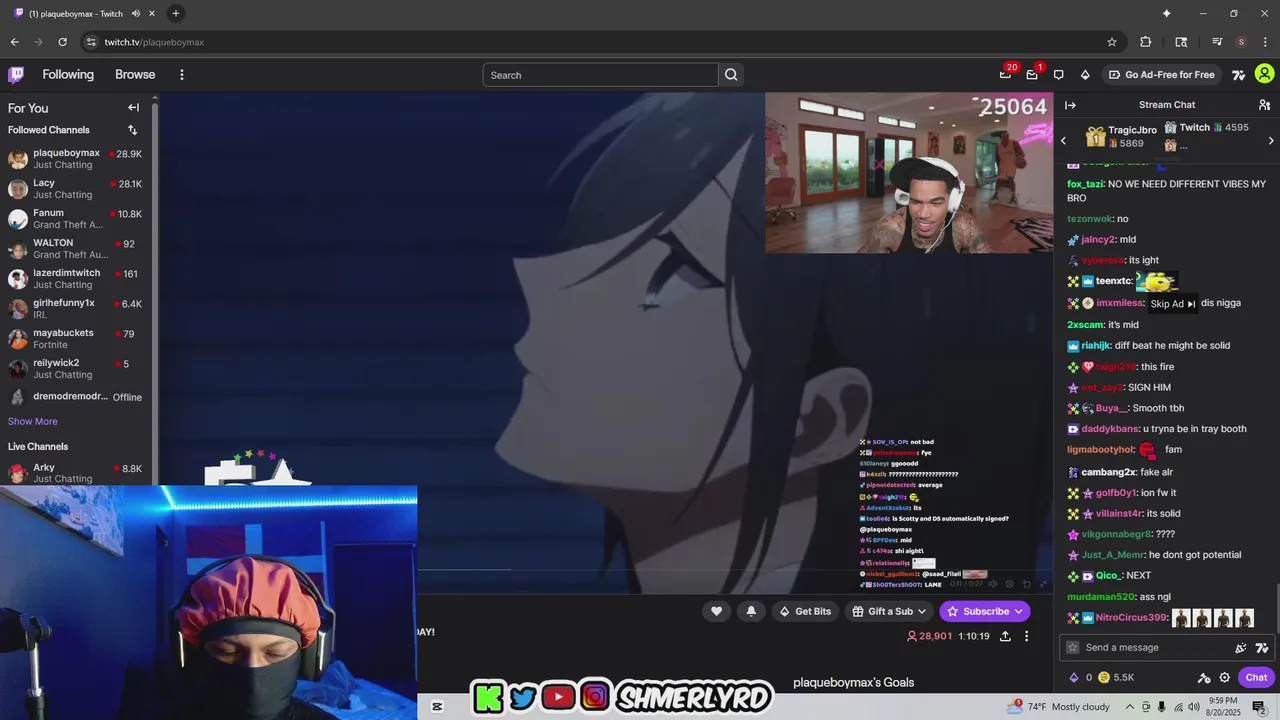Open the Chrome profile avatar S

[x=1241, y=42]
